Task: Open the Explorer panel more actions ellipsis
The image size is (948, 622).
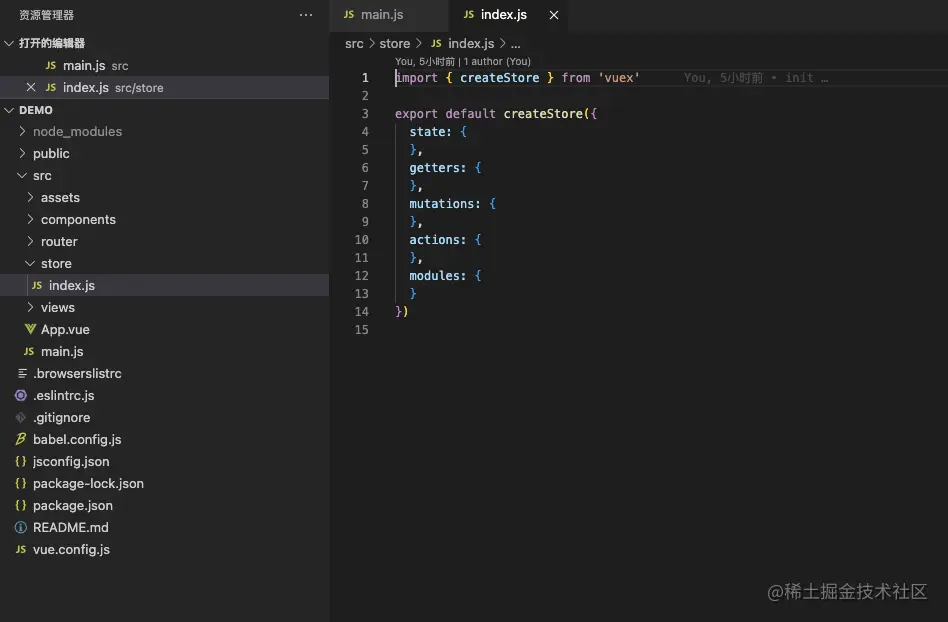Action: (306, 15)
